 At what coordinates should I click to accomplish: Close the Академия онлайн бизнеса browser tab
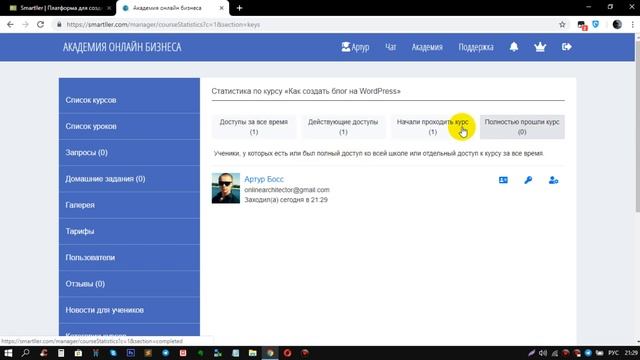(x=222, y=8)
